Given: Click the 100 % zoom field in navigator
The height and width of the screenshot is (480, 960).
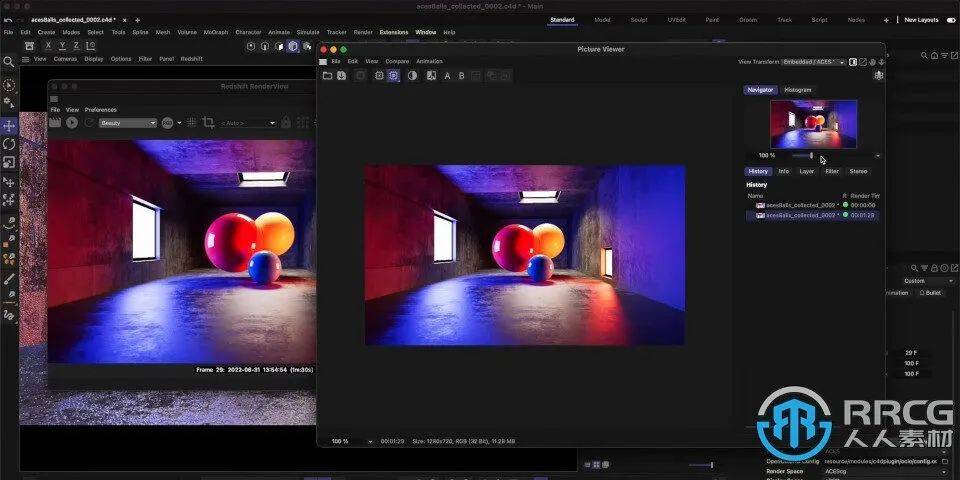Looking at the screenshot, I should (767, 156).
